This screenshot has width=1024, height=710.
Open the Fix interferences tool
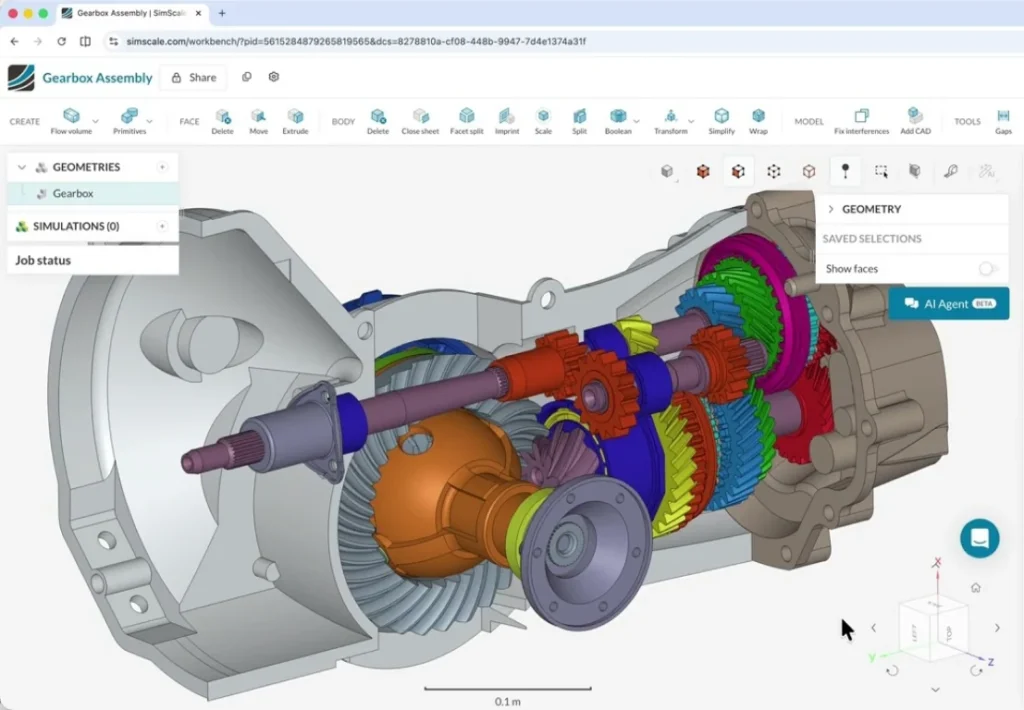click(x=861, y=118)
